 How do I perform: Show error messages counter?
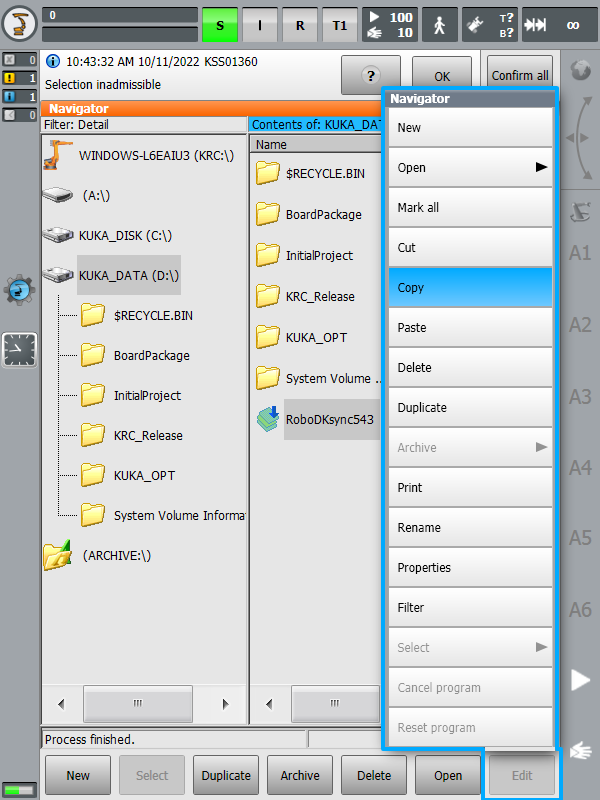point(19,60)
